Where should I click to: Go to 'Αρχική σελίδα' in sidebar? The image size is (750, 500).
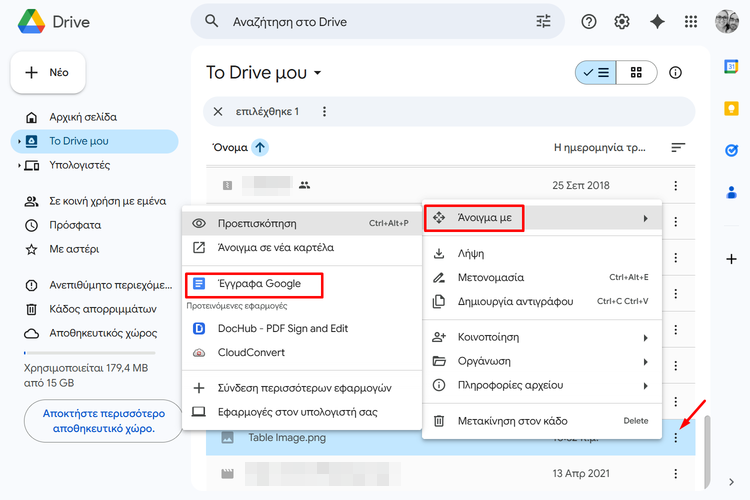pyautogui.click(x=94, y=117)
